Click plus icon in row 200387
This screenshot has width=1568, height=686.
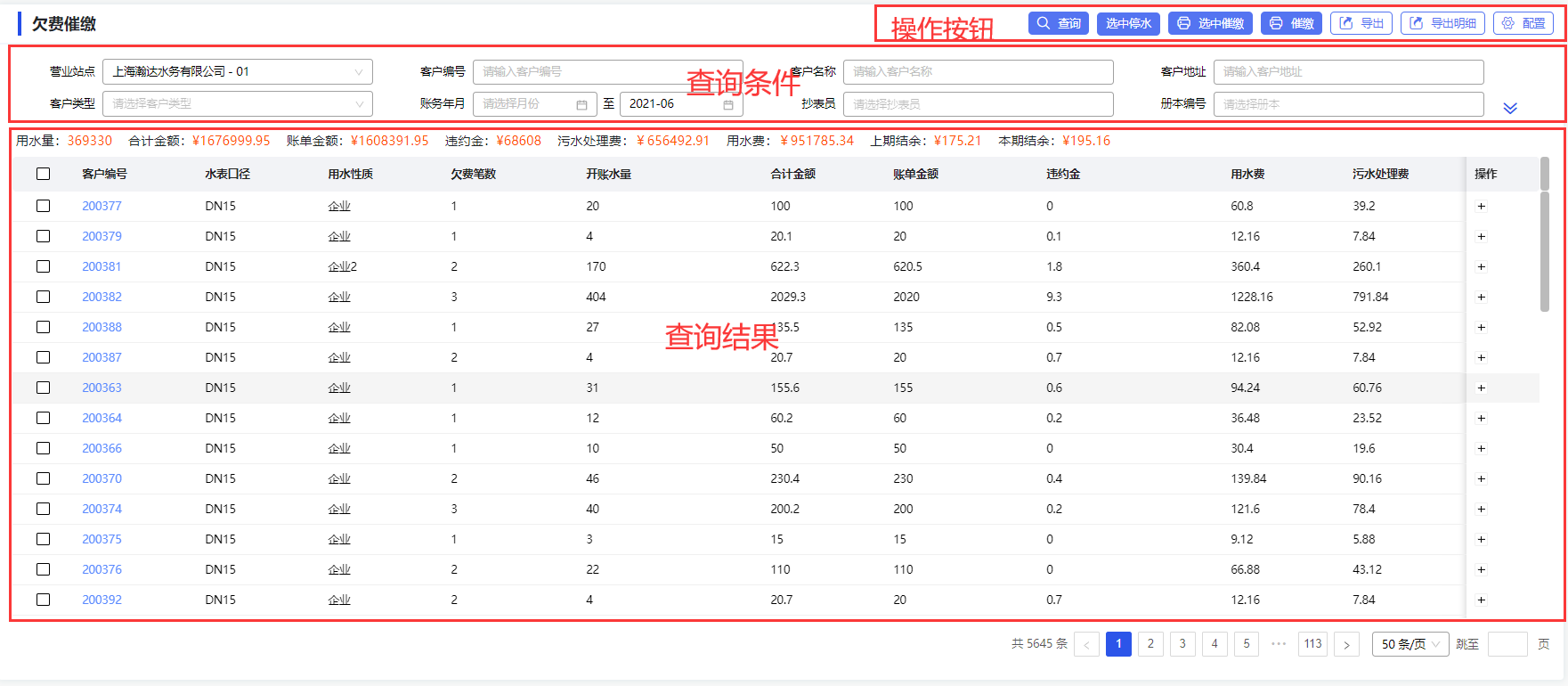tap(1482, 357)
